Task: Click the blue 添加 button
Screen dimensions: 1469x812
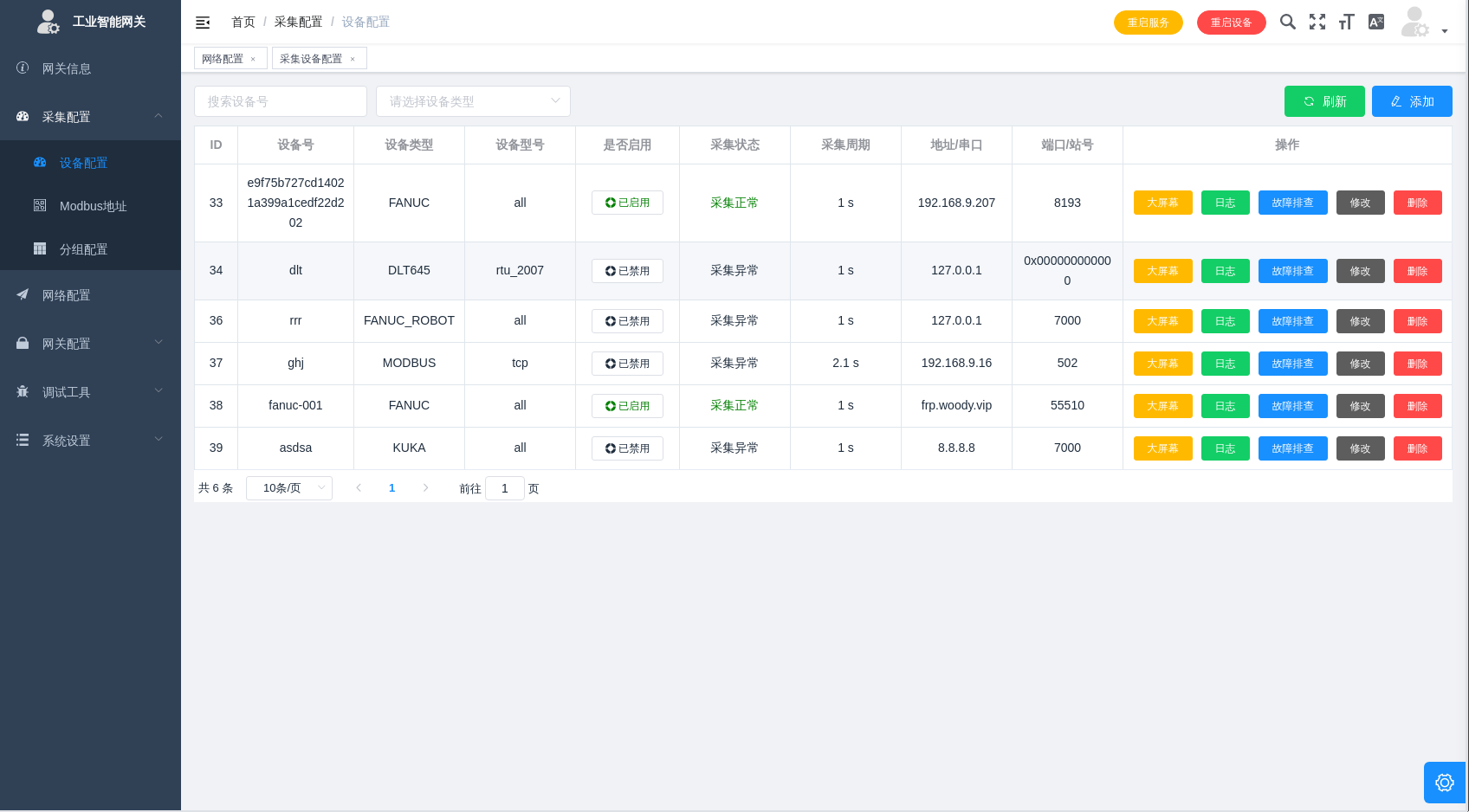Action: 1412,101
